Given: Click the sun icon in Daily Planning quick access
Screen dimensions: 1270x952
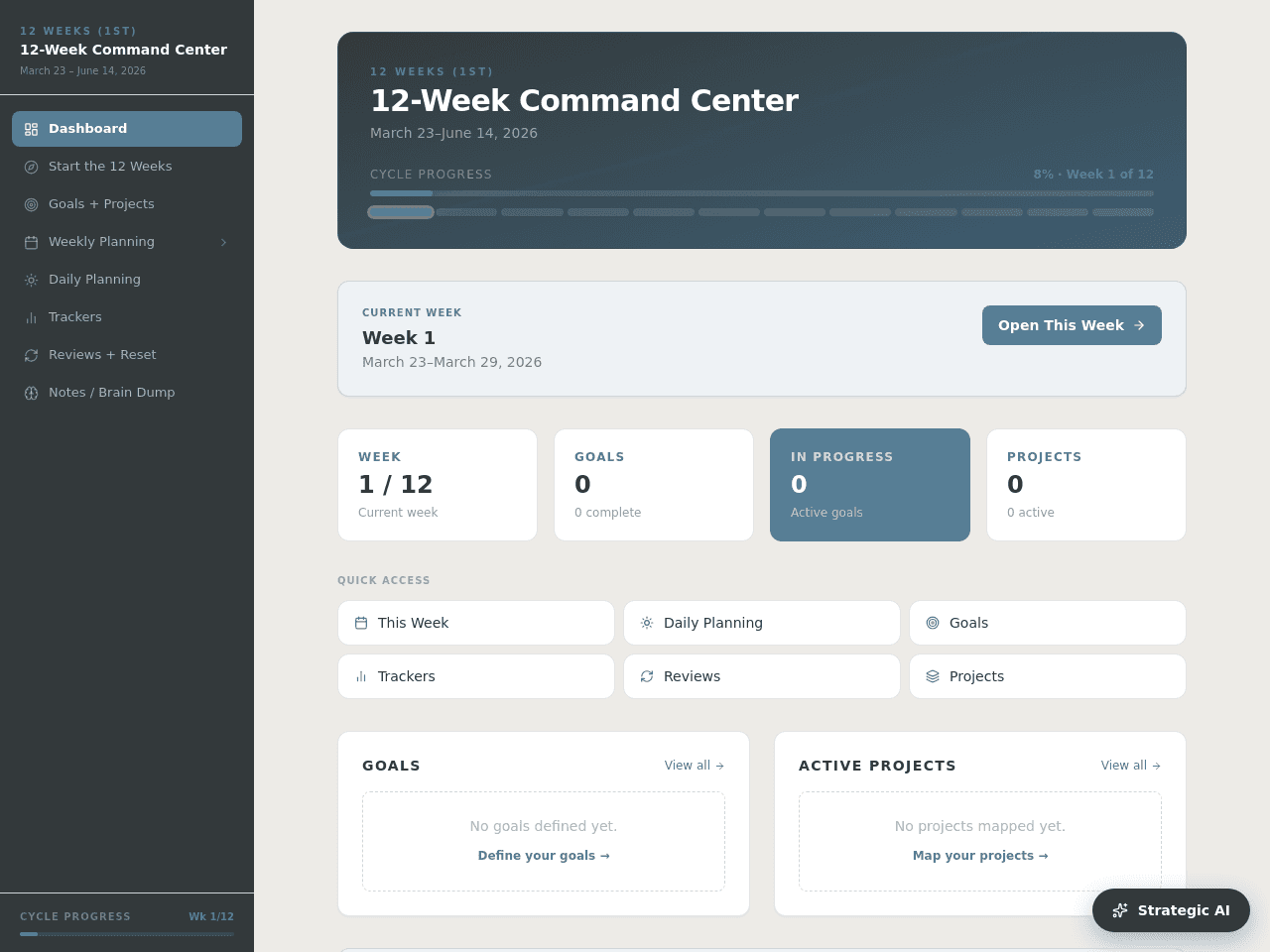Looking at the screenshot, I should click(647, 623).
